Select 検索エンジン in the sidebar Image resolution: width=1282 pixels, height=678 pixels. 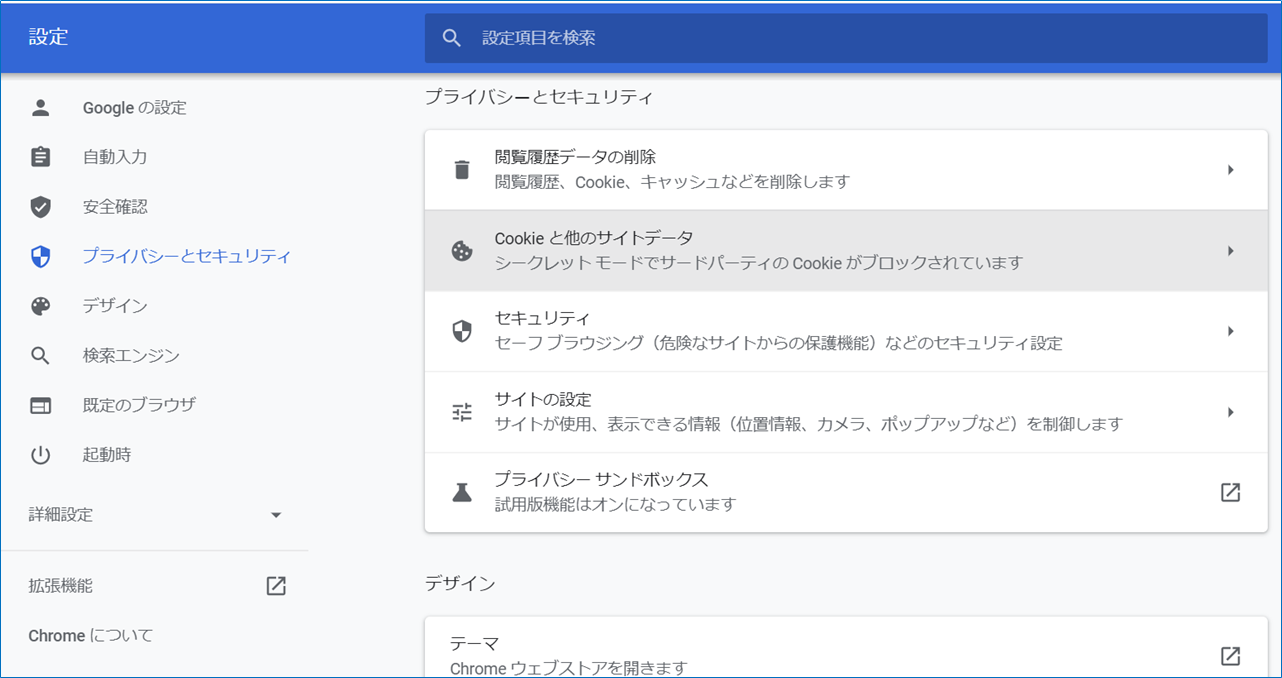coord(131,356)
